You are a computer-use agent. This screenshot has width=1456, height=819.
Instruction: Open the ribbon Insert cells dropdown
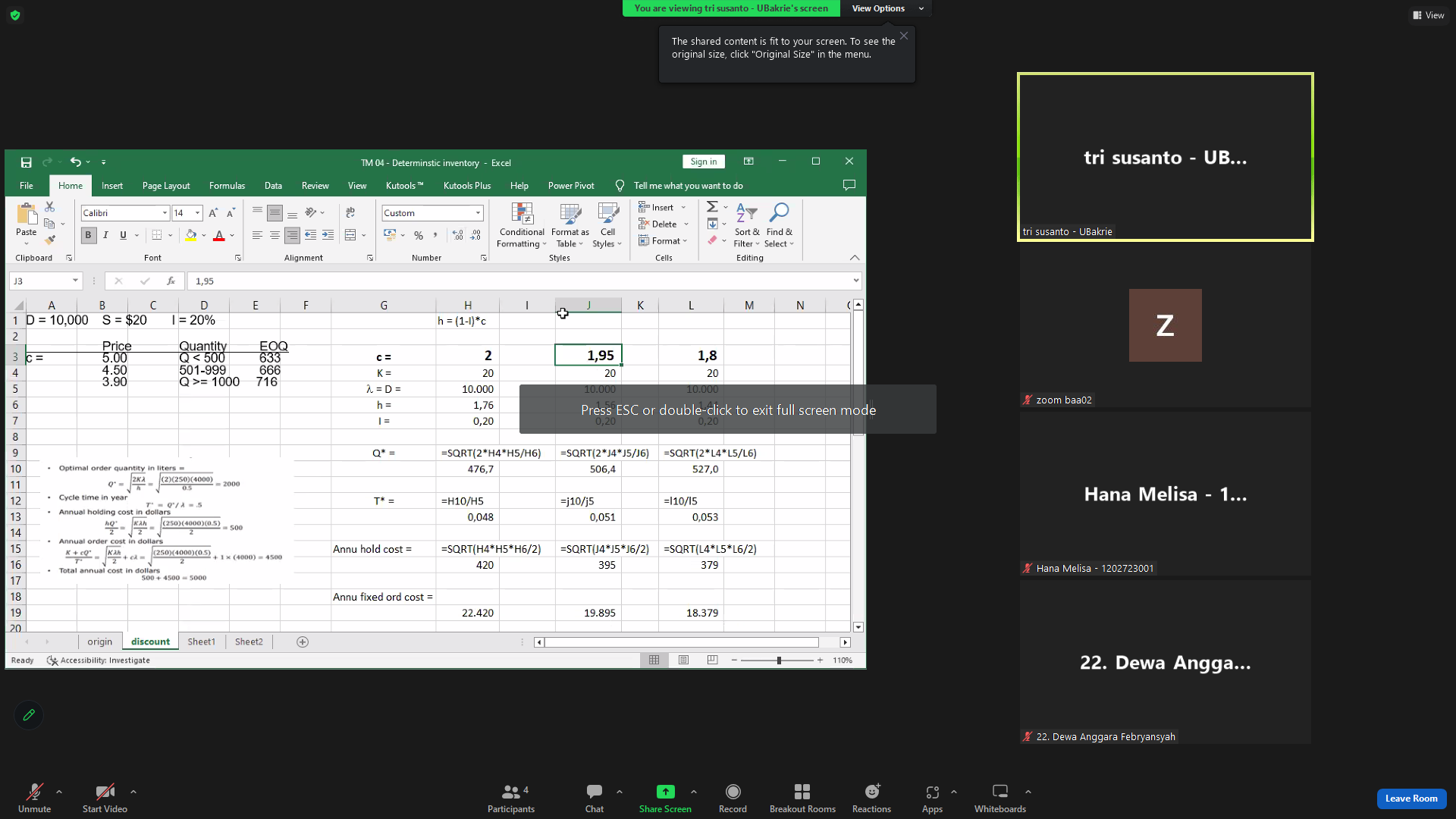(x=684, y=208)
